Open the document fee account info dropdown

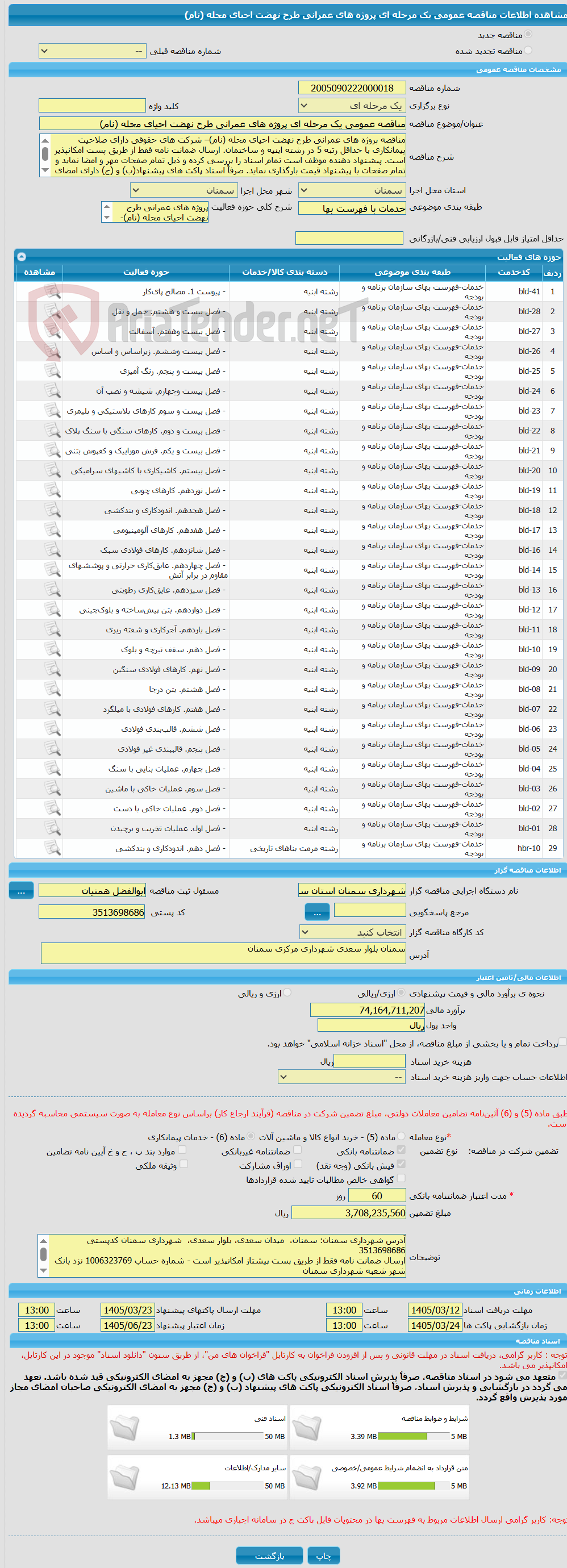click(341, 1077)
